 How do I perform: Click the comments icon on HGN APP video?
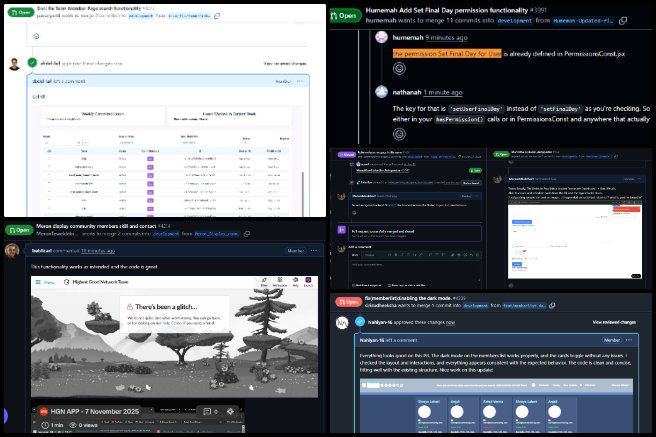pyautogui.click(x=207, y=411)
